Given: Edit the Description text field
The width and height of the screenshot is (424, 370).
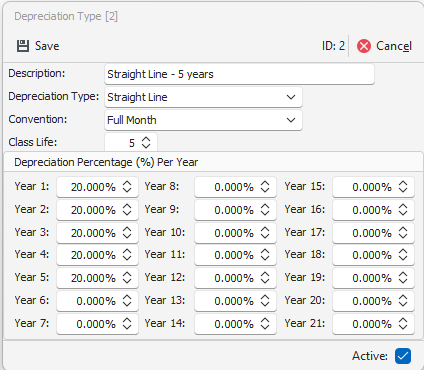Looking at the screenshot, I should [239, 74].
